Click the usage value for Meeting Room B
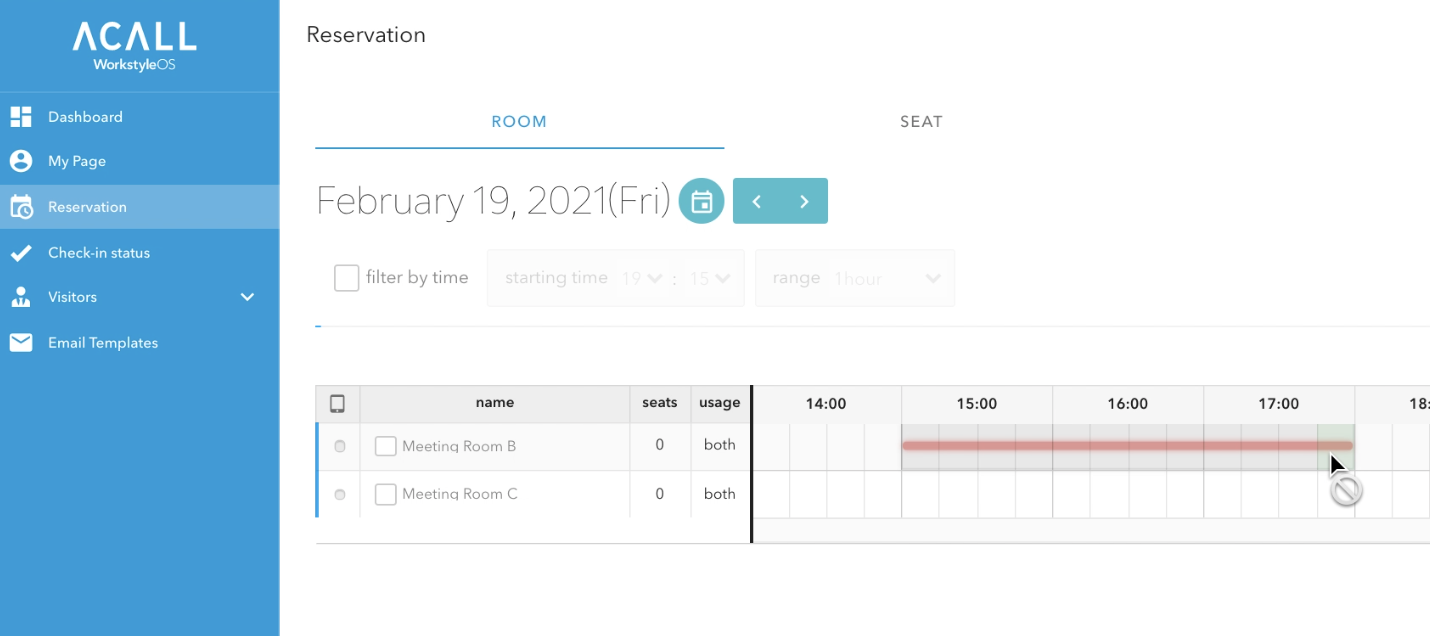The width and height of the screenshot is (1430, 636). [720, 445]
